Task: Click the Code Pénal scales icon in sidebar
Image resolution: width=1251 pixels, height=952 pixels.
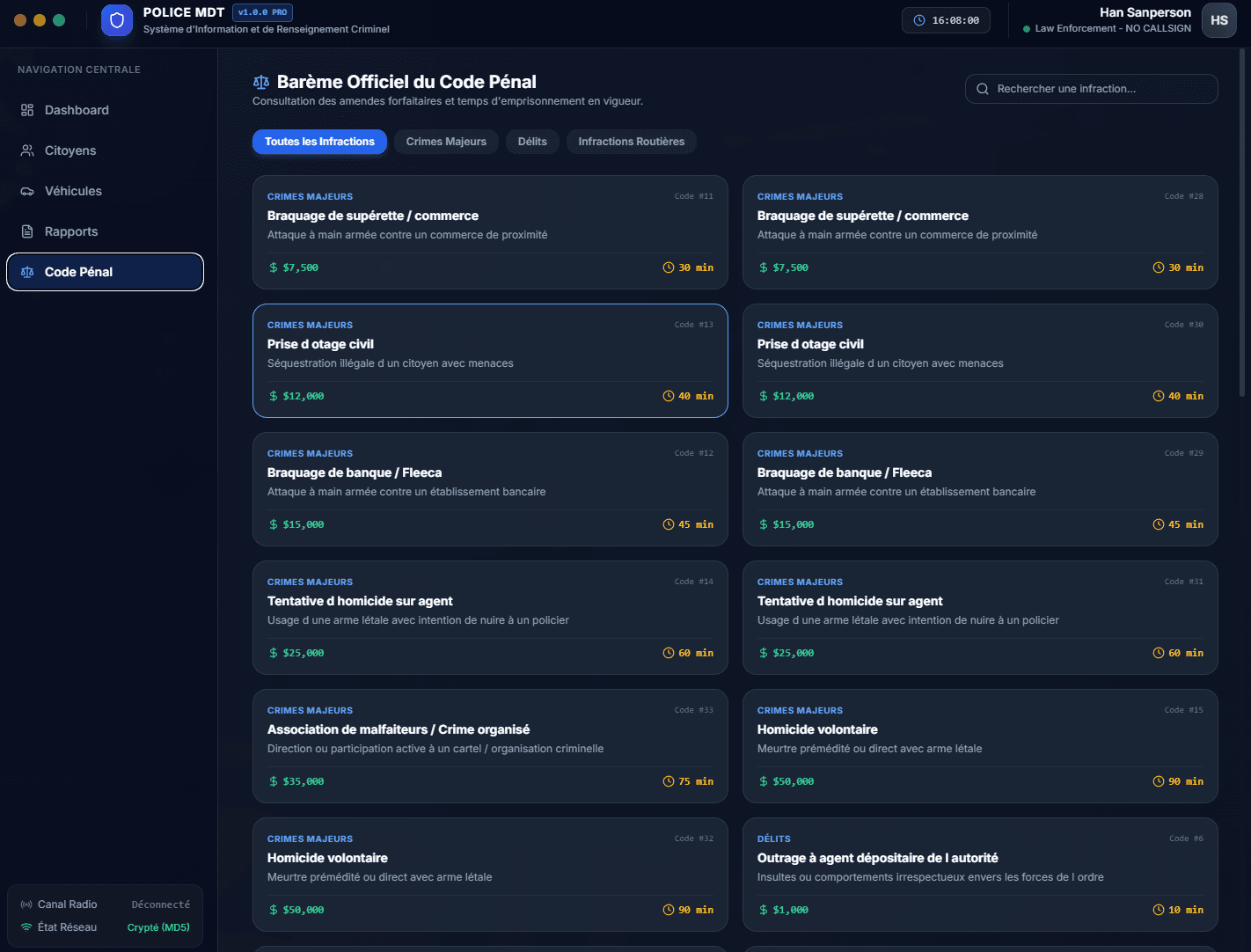Action: [x=27, y=272]
